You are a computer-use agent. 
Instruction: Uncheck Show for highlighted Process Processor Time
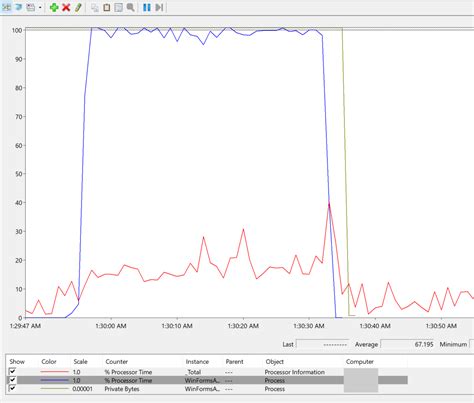[x=13, y=380]
